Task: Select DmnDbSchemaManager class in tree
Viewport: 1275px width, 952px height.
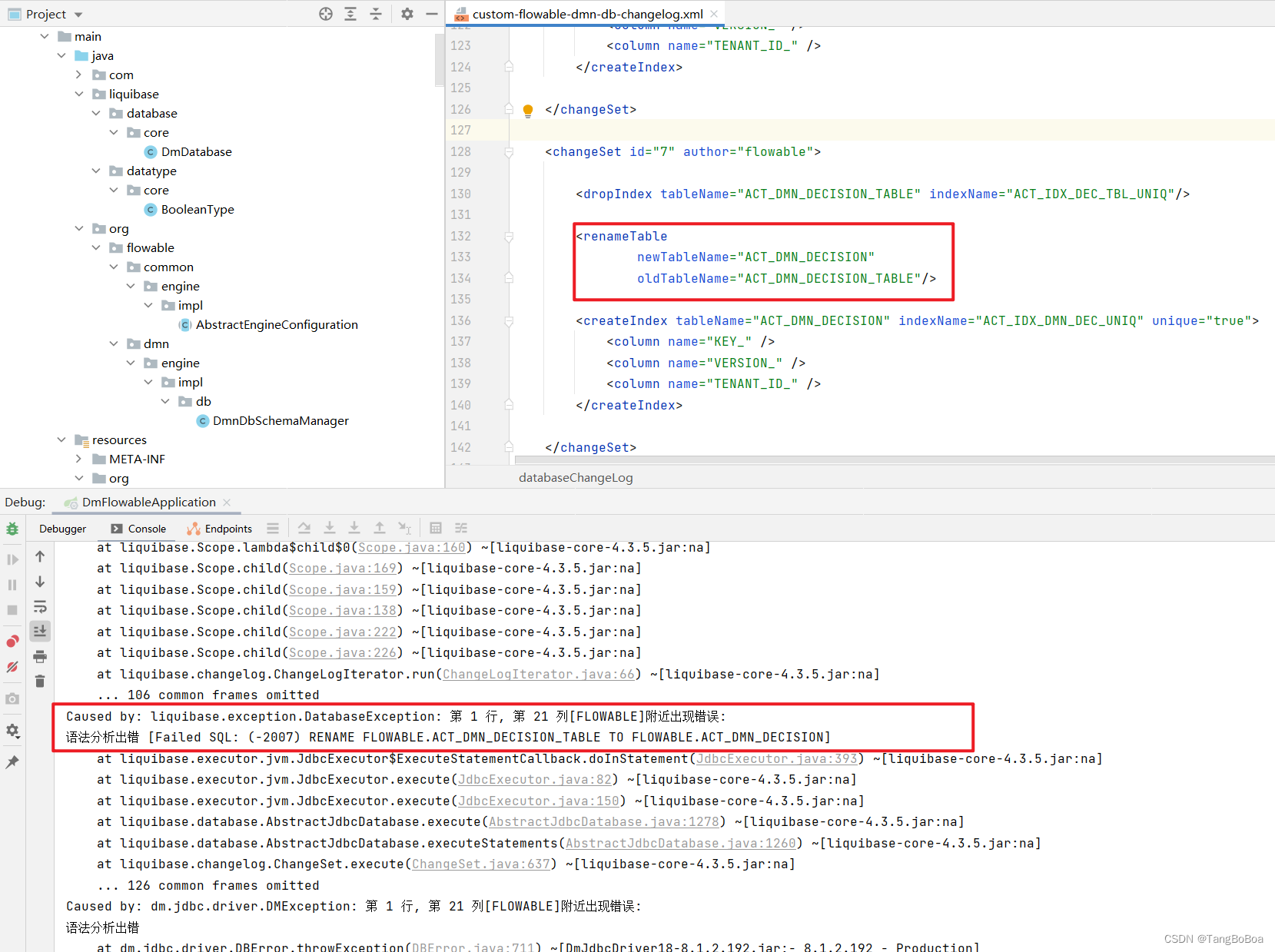Action: pyautogui.click(x=281, y=421)
